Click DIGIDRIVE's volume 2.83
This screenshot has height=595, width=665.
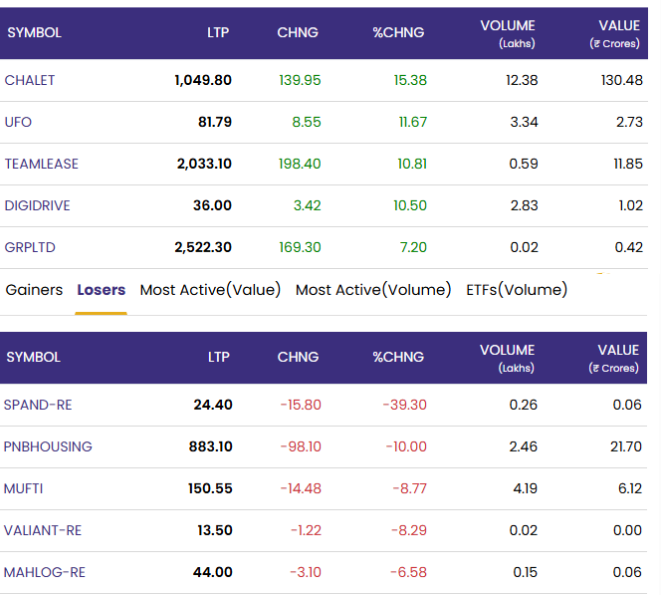[x=524, y=206]
